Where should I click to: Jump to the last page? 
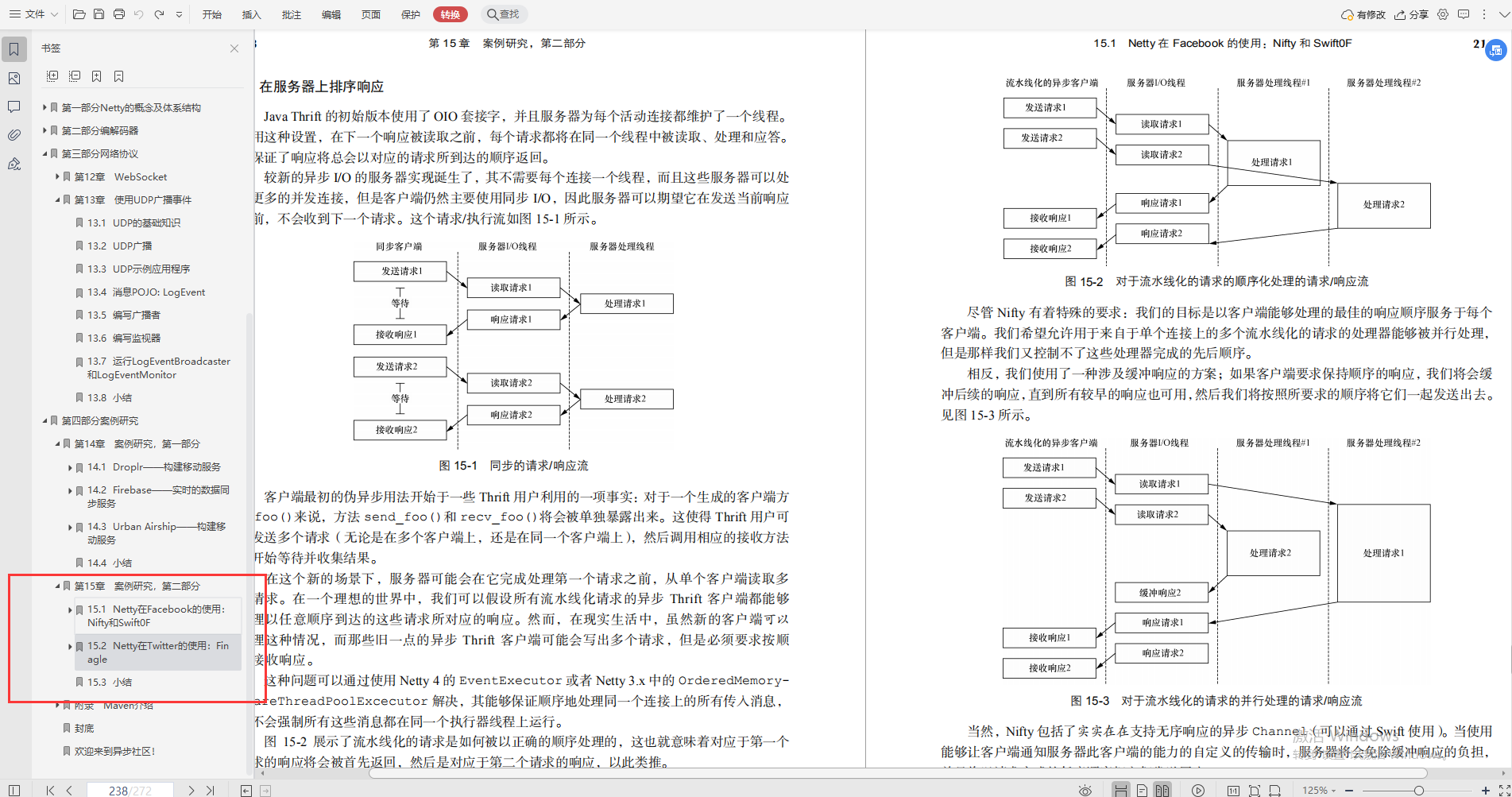tap(211, 791)
